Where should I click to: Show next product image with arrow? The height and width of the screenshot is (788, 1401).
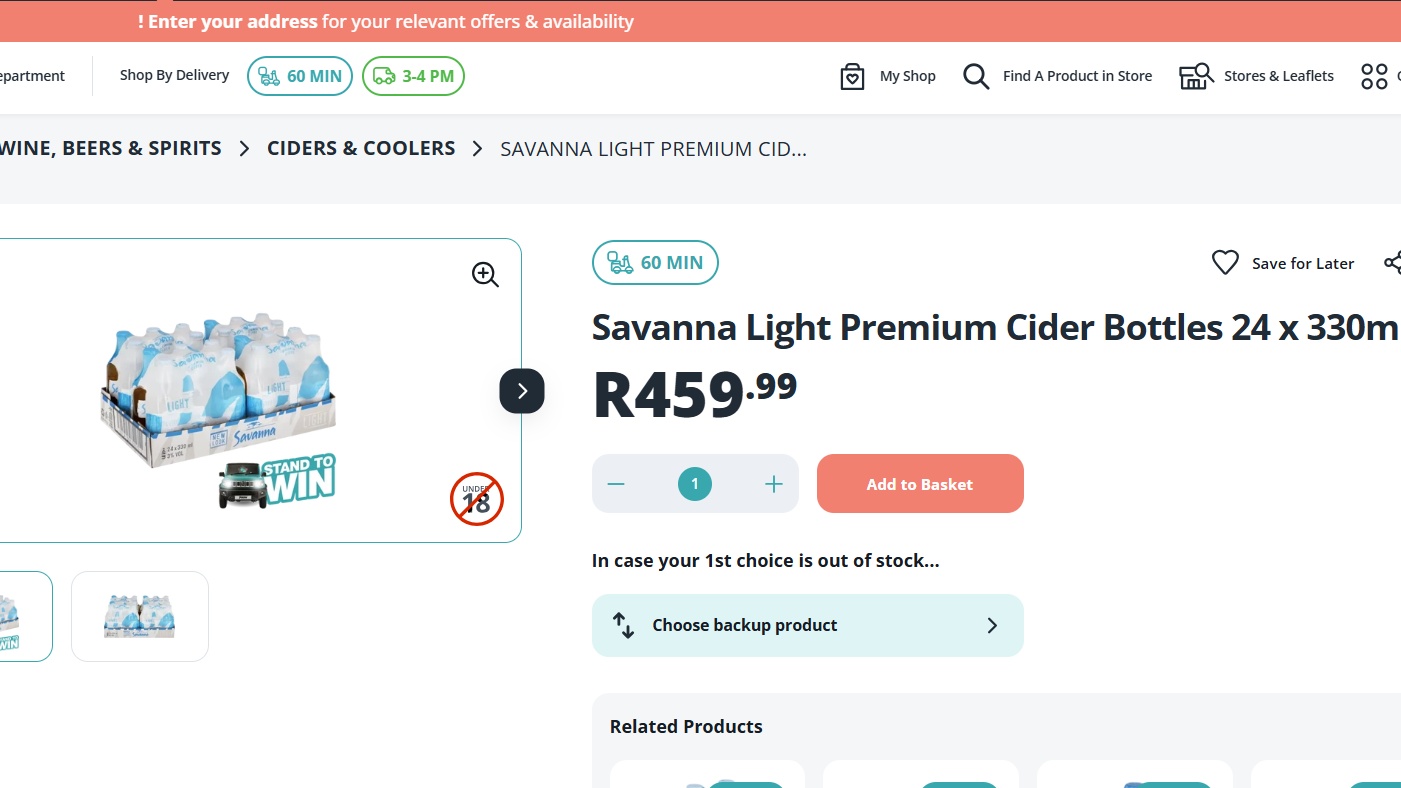point(522,391)
